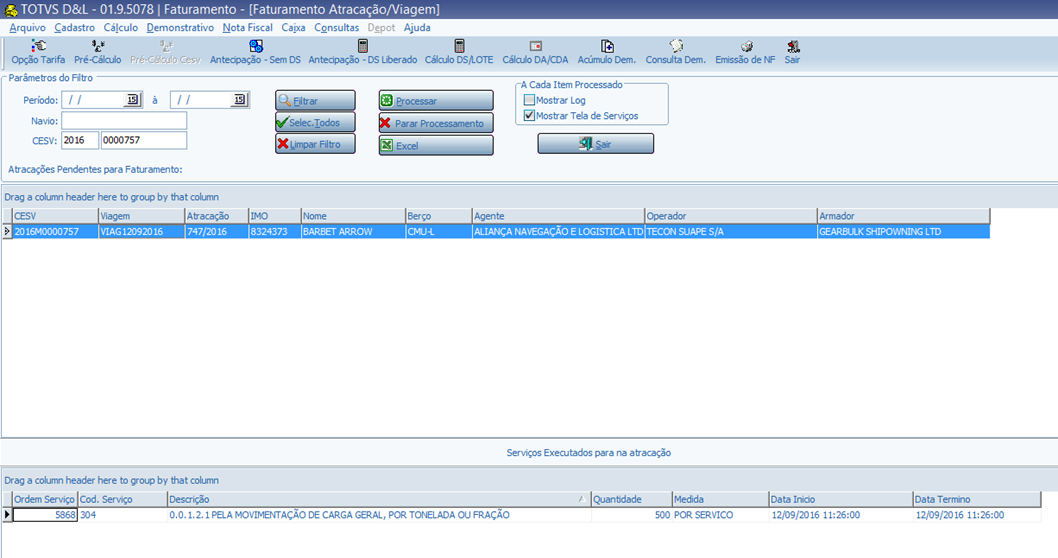Sort by Viagem column header

click(x=142, y=216)
